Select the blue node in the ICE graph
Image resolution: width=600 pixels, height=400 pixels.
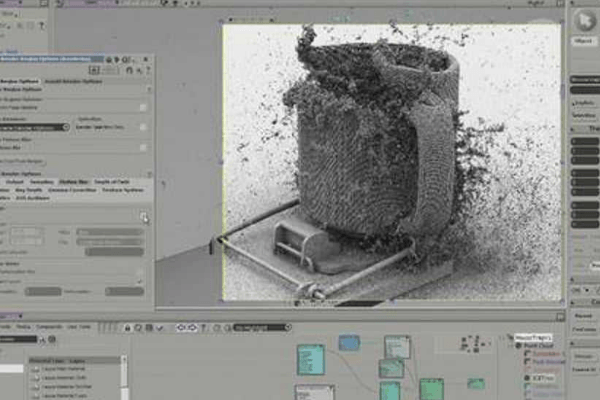tap(348, 343)
